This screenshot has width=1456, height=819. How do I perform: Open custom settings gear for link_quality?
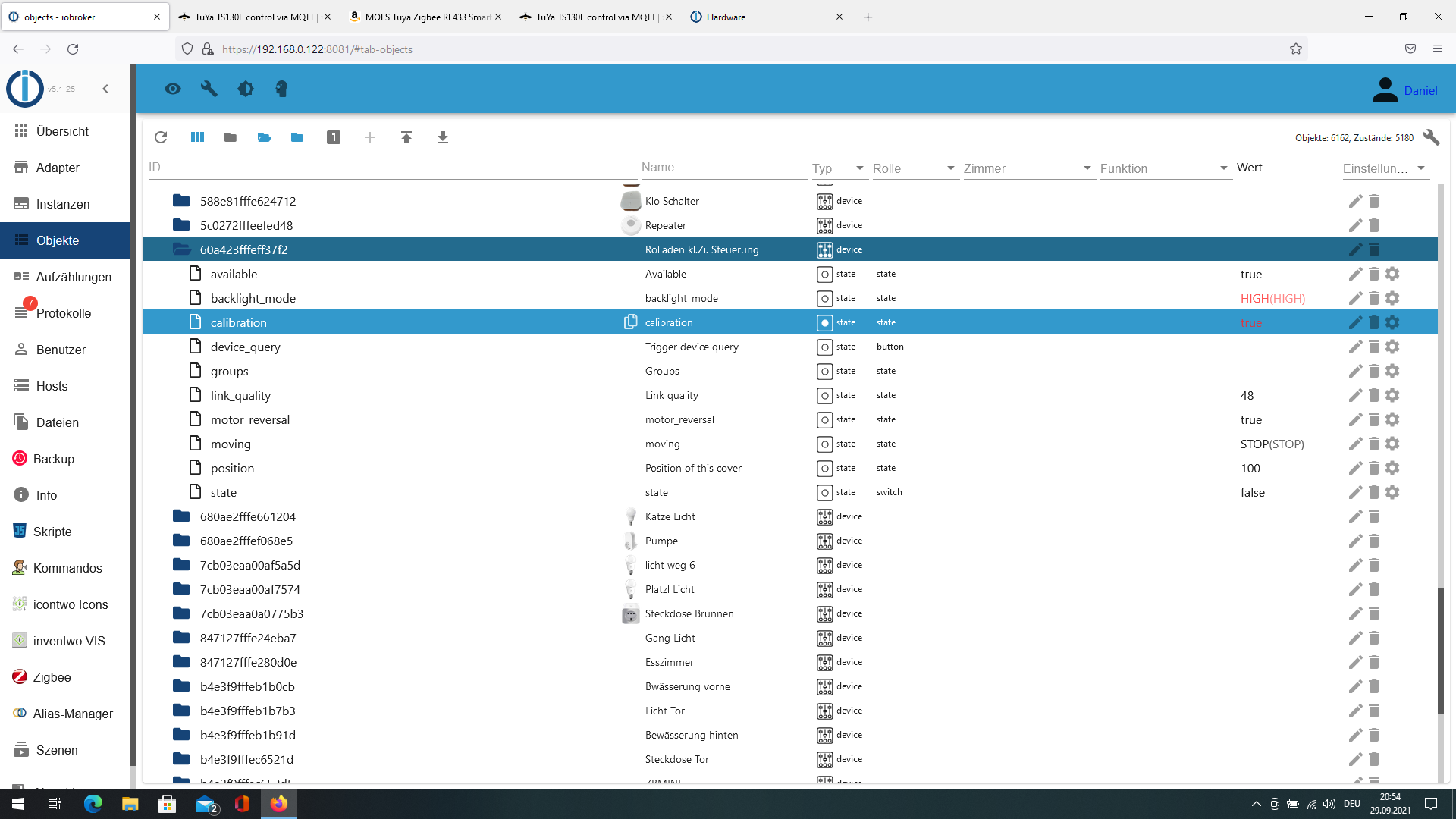[1392, 395]
